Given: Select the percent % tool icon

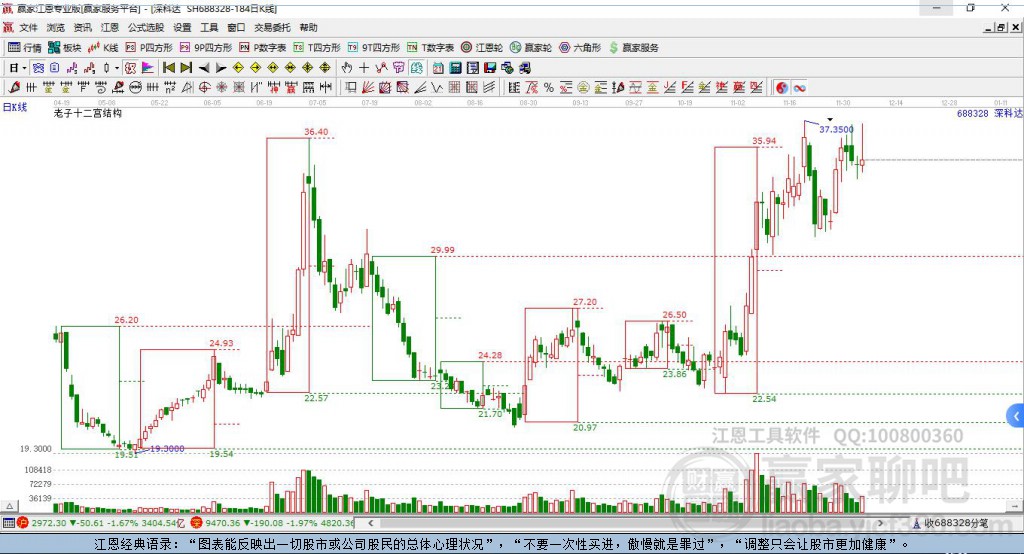Looking at the screenshot, I should [x=549, y=88].
